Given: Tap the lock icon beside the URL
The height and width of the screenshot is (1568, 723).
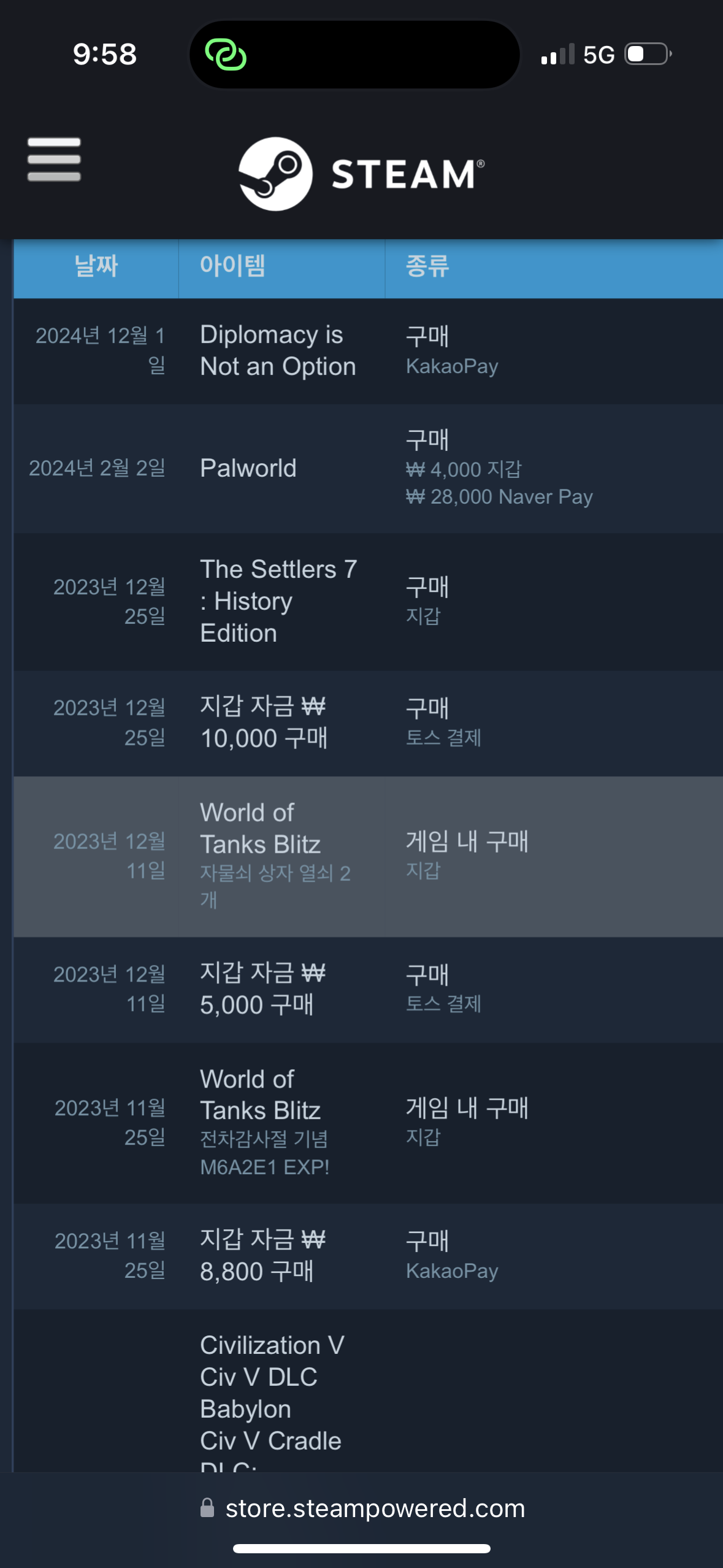Looking at the screenshot, I should [207, 1508].
